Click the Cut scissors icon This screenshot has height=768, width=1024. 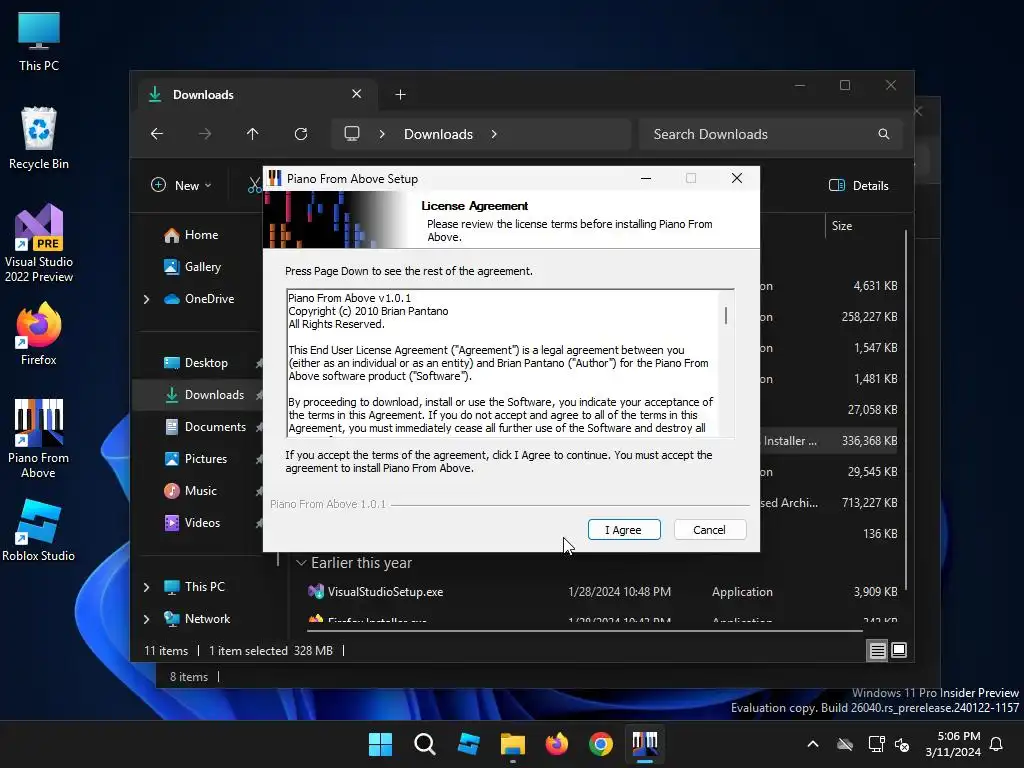254,185
